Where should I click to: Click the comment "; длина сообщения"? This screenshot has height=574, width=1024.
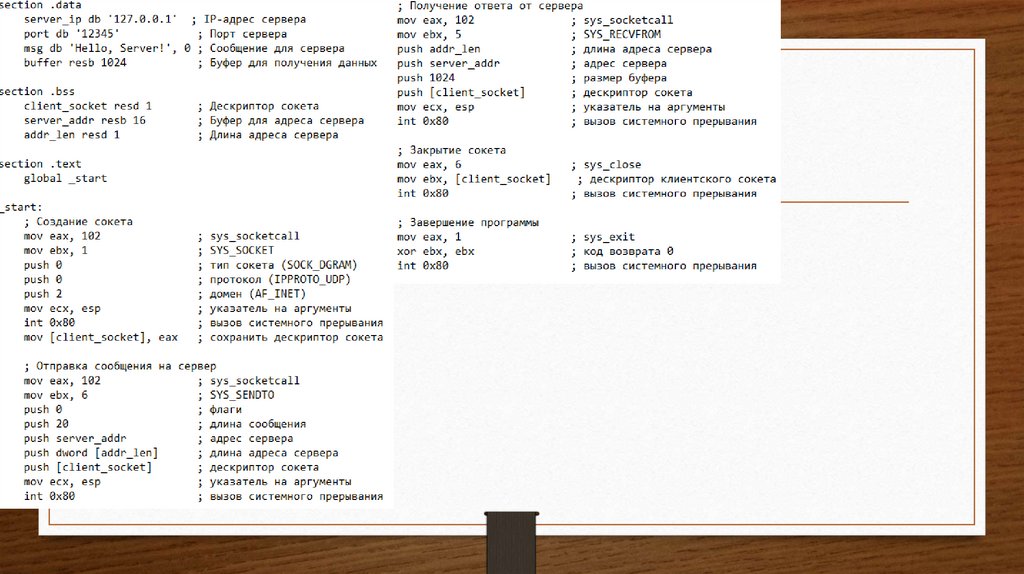[252, 424]
